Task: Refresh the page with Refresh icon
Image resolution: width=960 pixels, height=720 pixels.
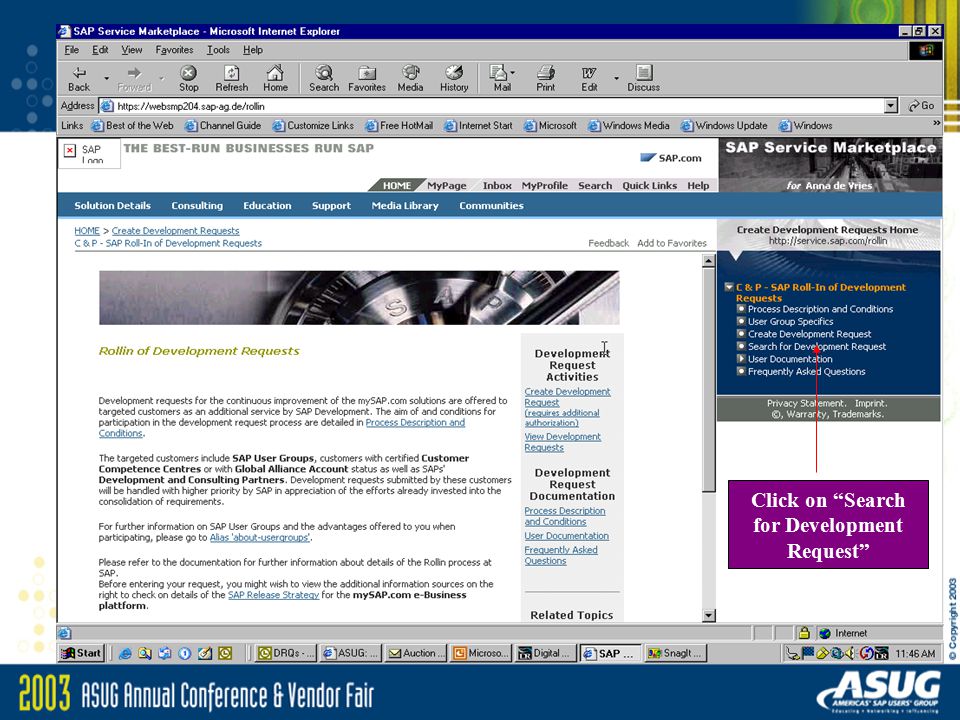Action: (231, 79)
